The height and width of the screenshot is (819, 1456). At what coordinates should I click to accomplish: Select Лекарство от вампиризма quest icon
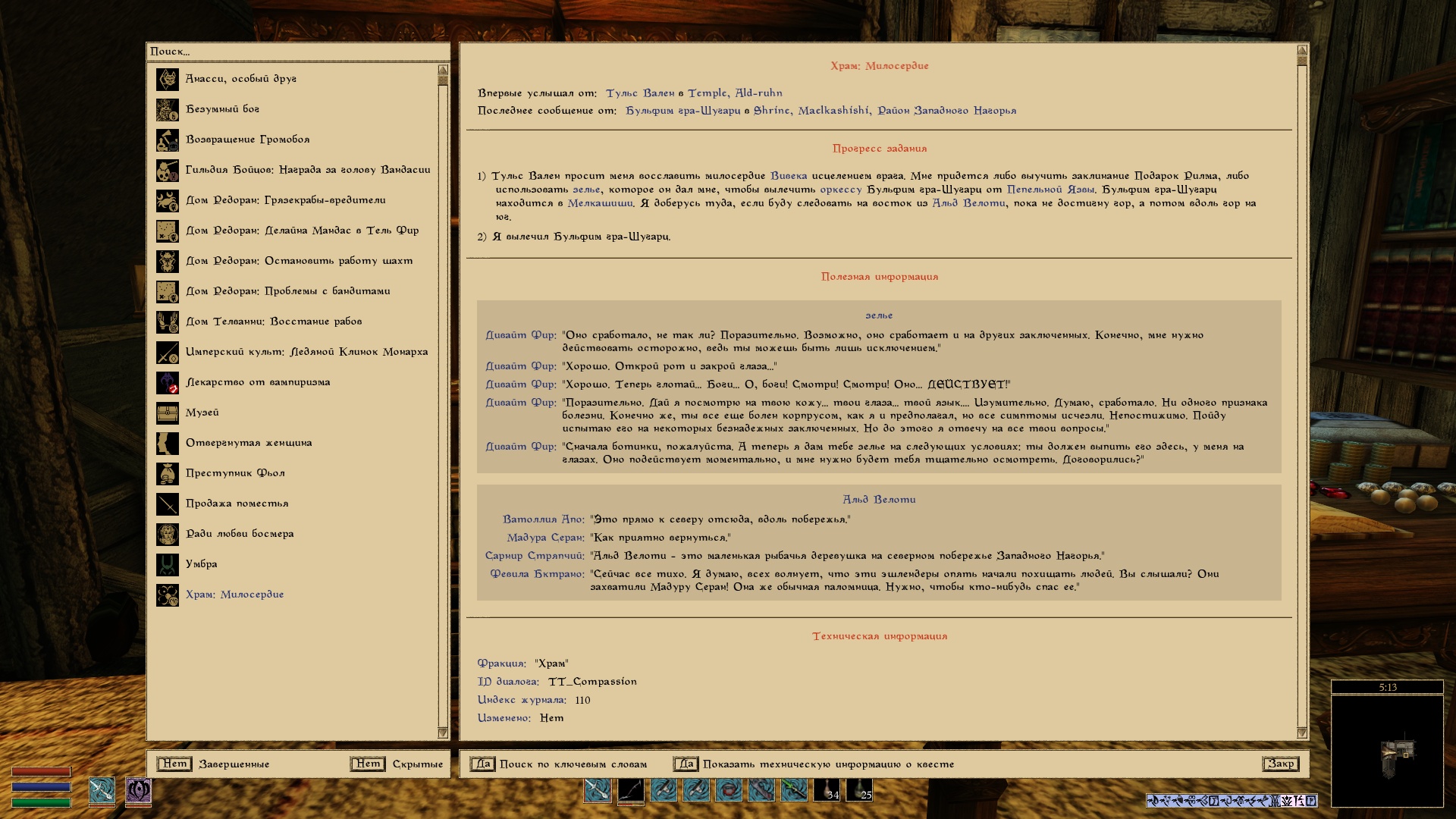167,383
